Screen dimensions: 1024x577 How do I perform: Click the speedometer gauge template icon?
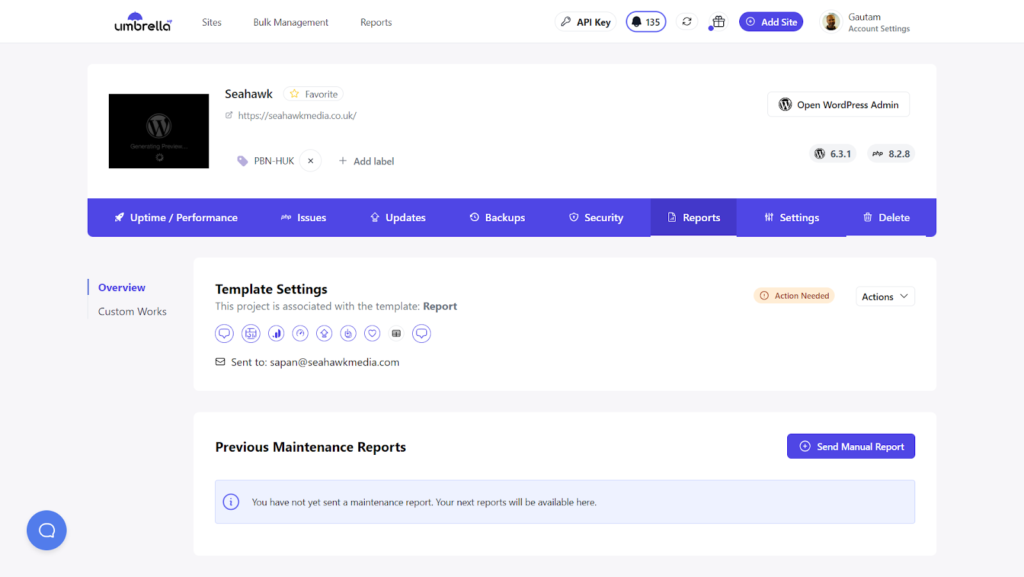pos(300,333)
